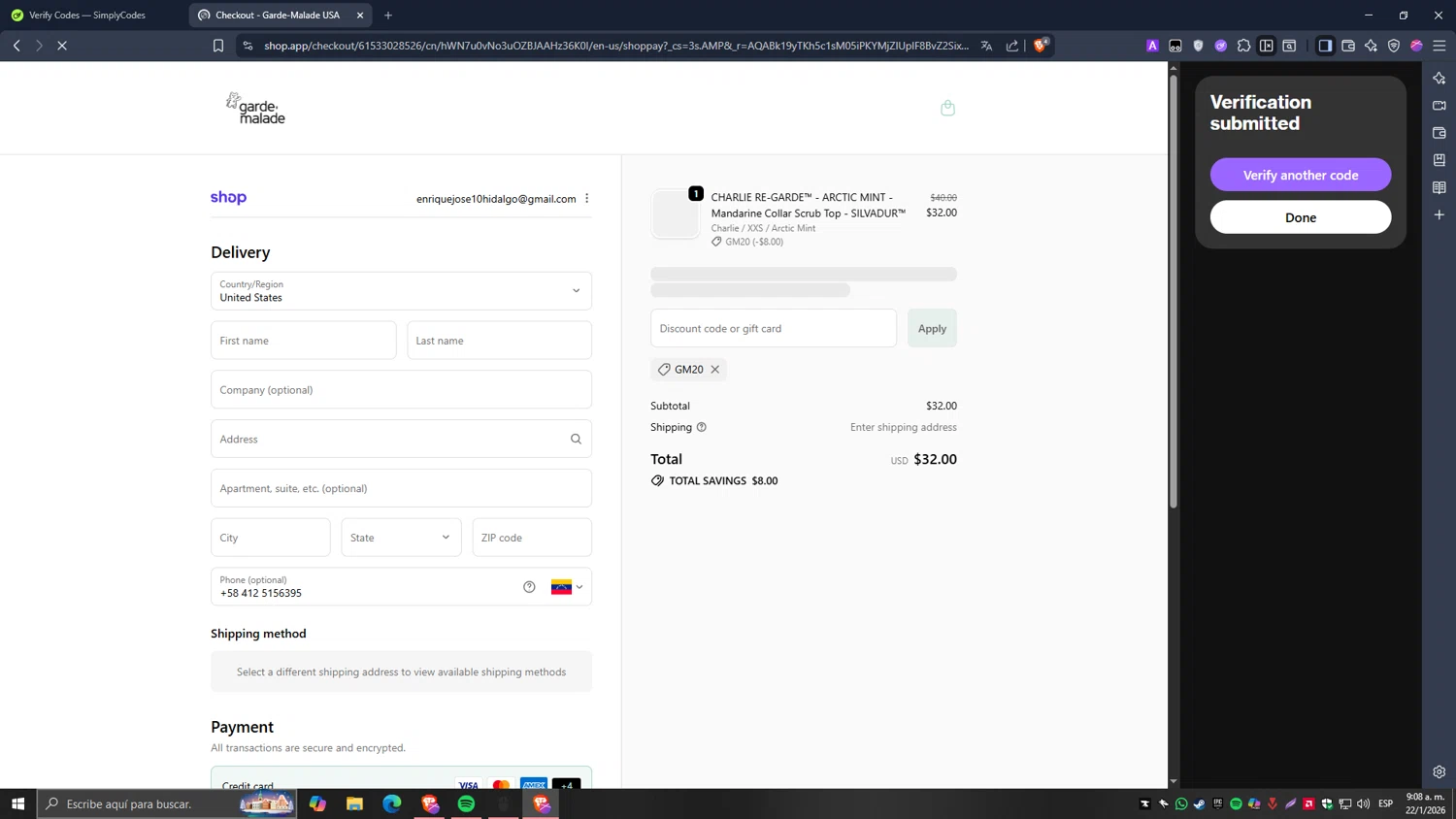Click the Apartment, suite field

tap(401, 488)
